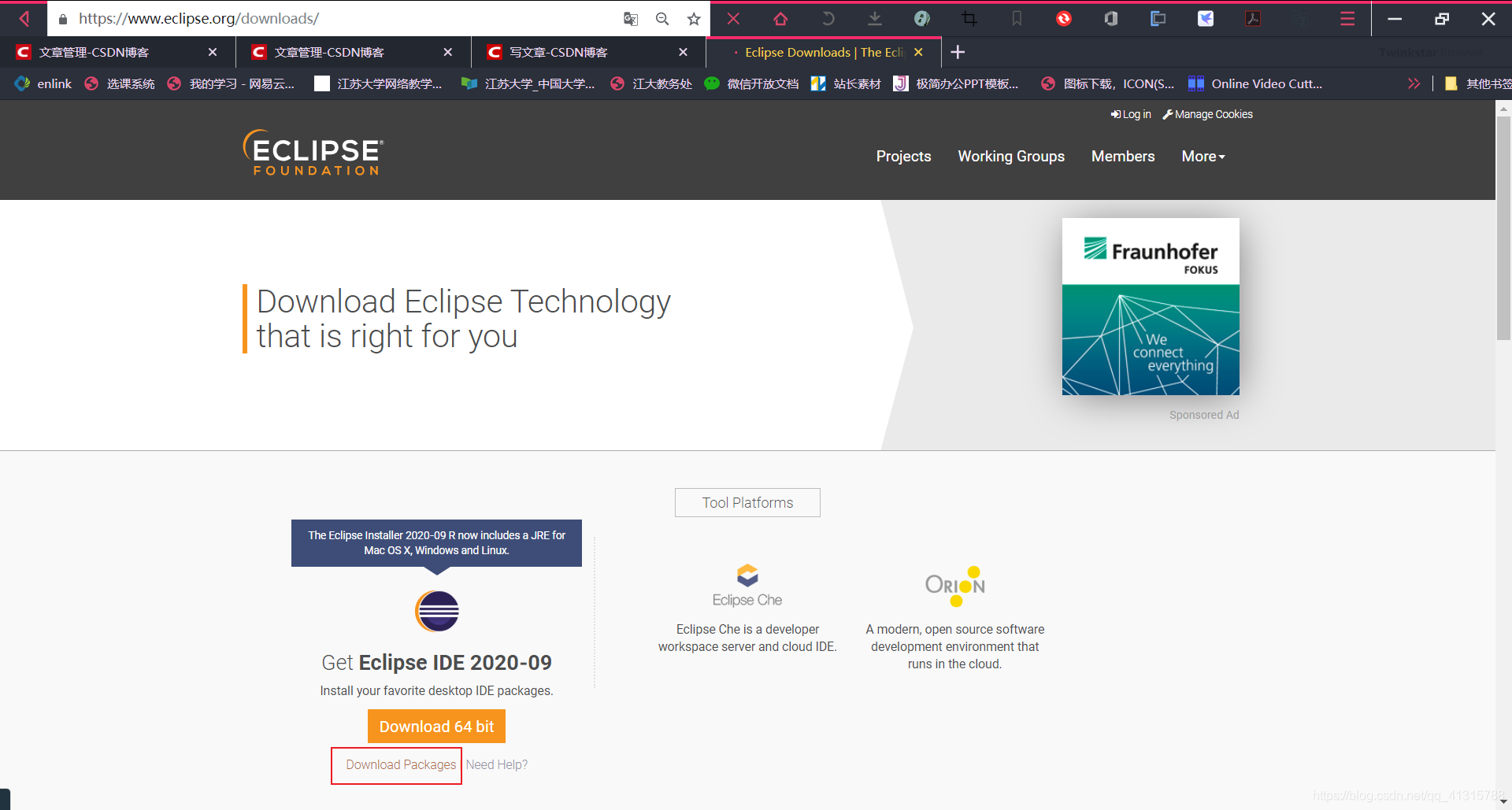Click the zoom magnifier icon in address bar
Image resolution: width=1512 pixels, height=810 pixels.
662,19
